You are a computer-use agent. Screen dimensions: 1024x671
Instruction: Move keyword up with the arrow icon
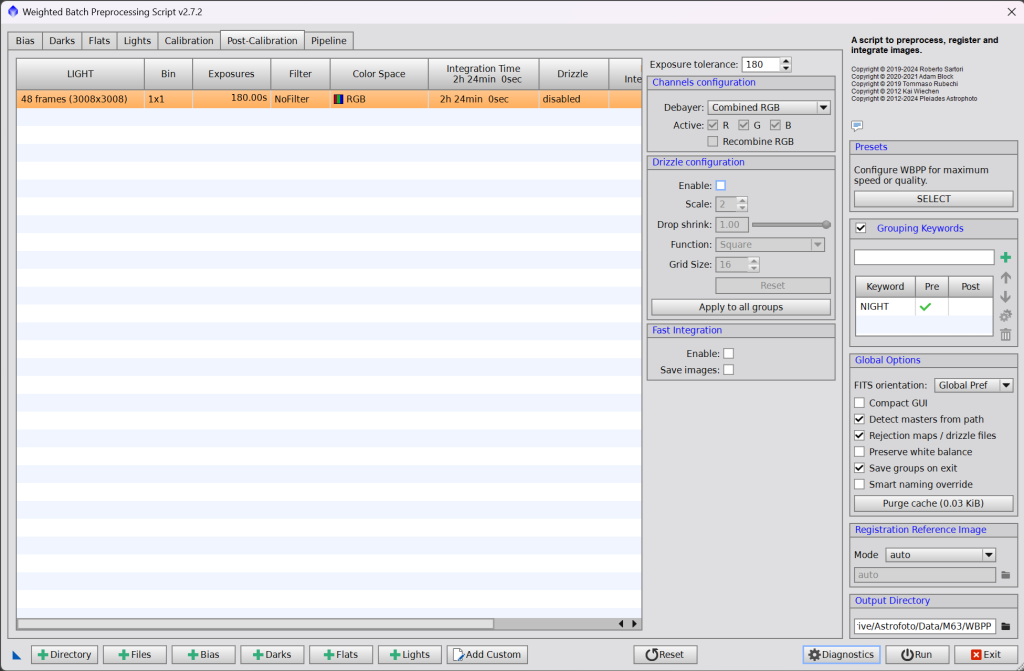pos(1005,277)
